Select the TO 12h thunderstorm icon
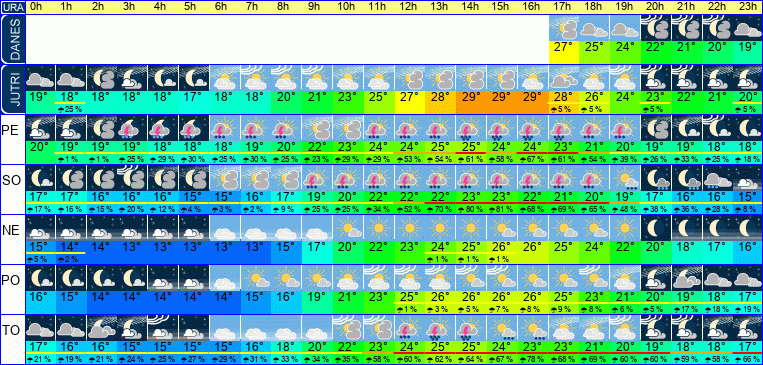The image size is (763, 365). (x=409, y=328)
